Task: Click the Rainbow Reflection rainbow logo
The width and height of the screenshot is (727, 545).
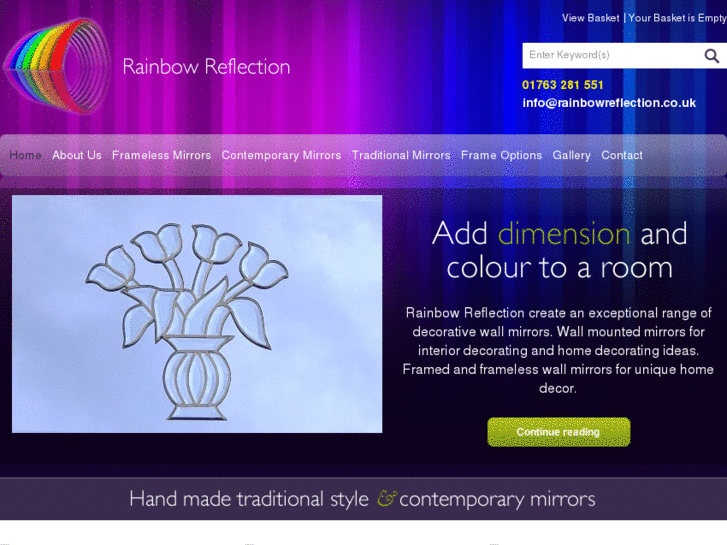Action: pyautogui.click(x=57, y=66)
